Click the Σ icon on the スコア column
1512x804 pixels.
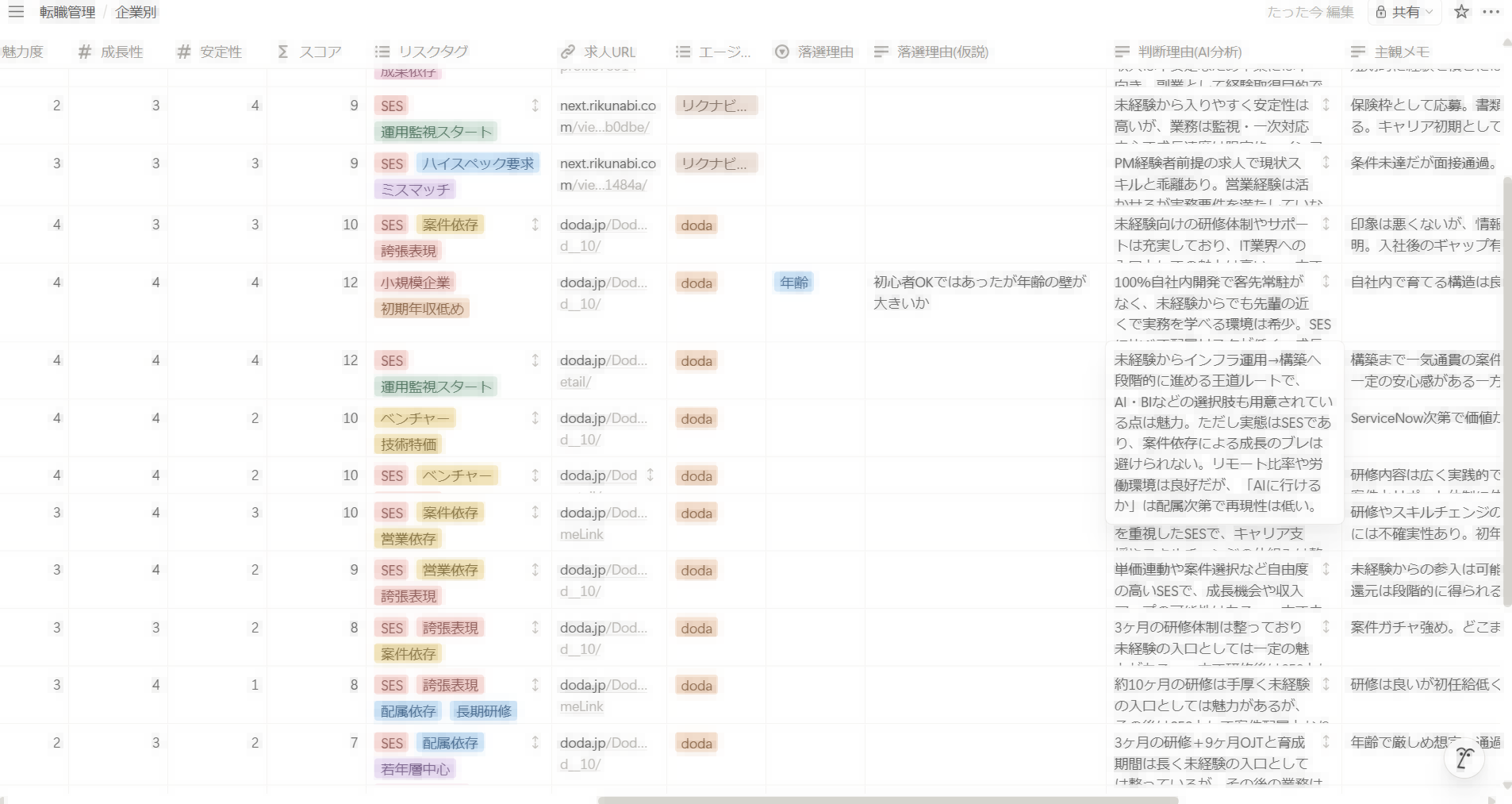(282, 51)
